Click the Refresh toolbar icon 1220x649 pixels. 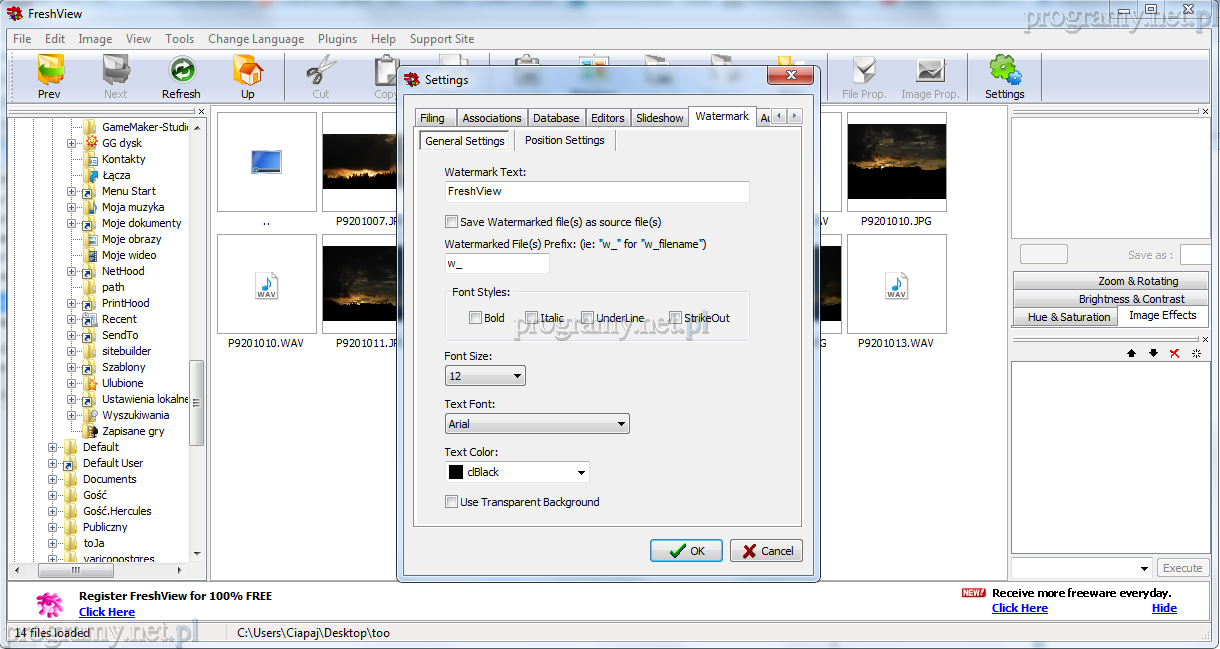[x=181, y=71]
